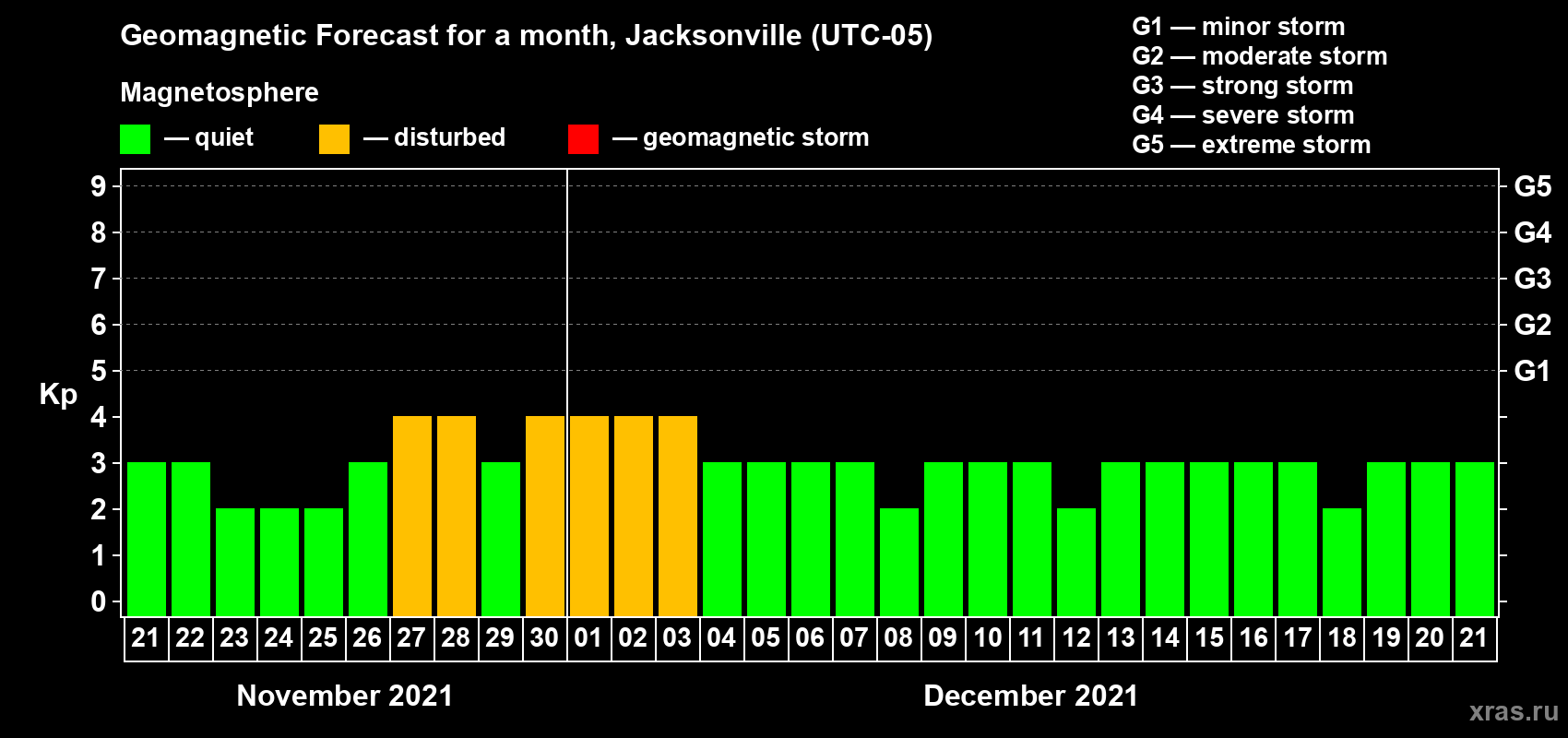The height and width of the screenshot is (738, 1568).
Task: Click the date cell 24 in November
Action: [x=279, y=638]
